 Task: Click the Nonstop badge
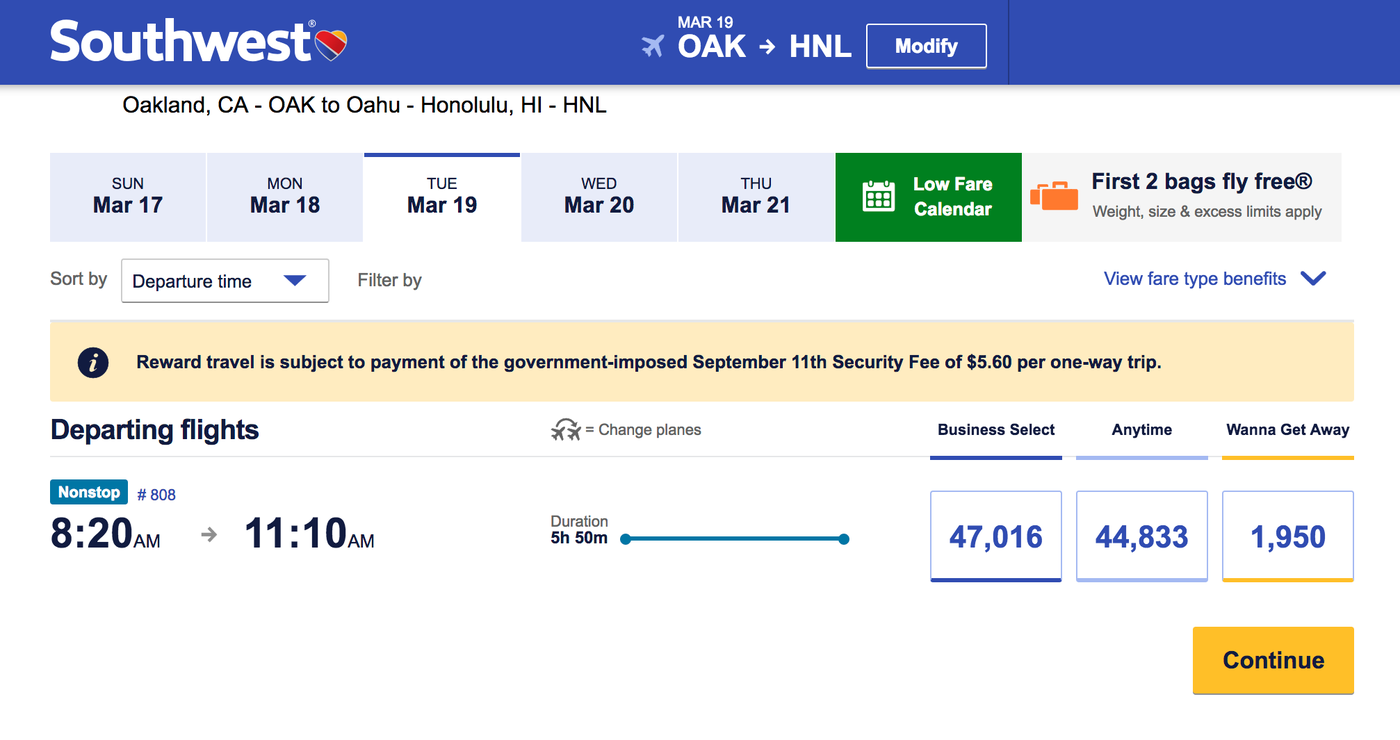click(88, 492)
